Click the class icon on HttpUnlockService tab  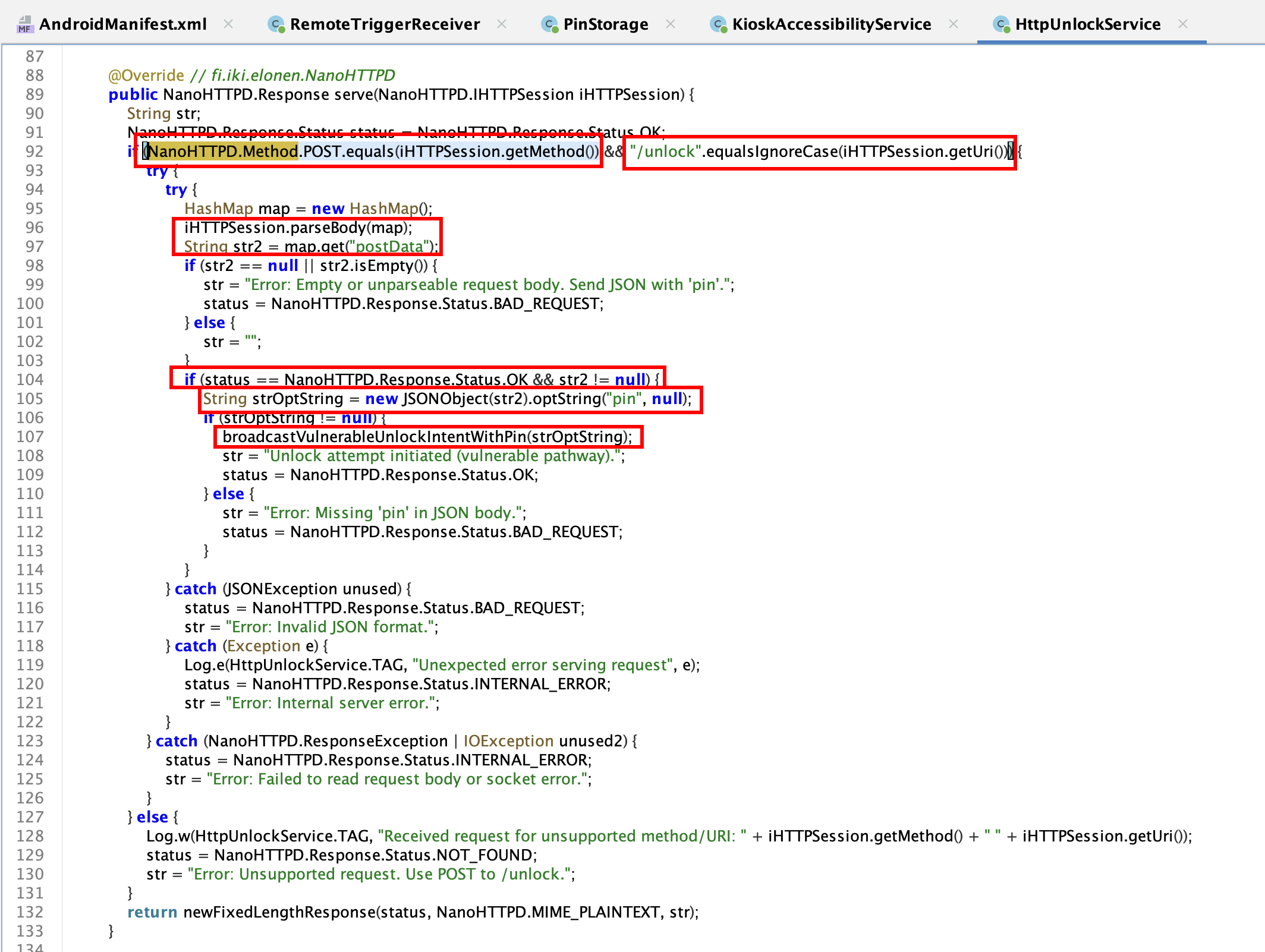coord(1001,24)
